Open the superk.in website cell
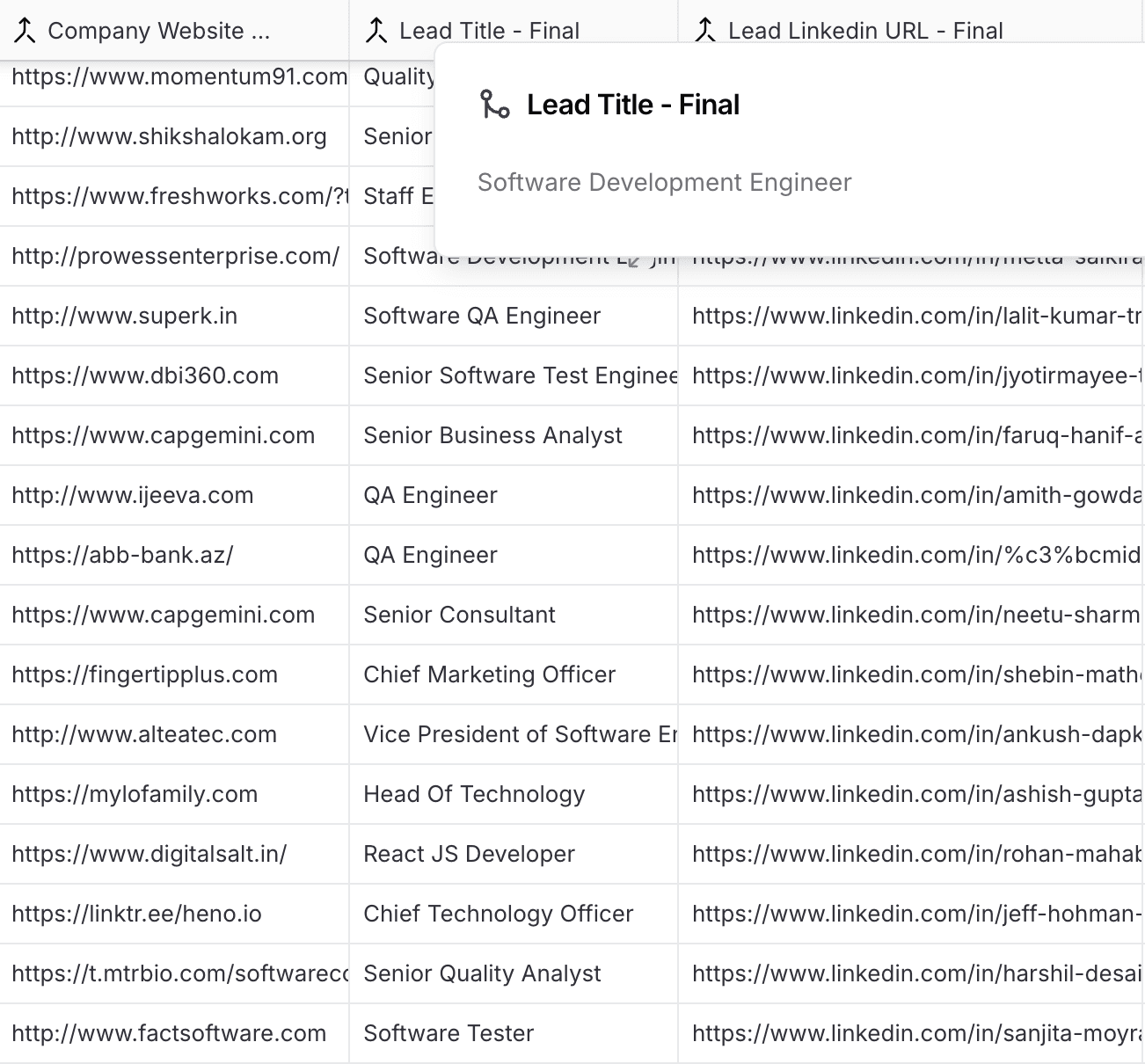This screenshot has height=1064, width=1145. pyautogui.click(x=174, y=316)
